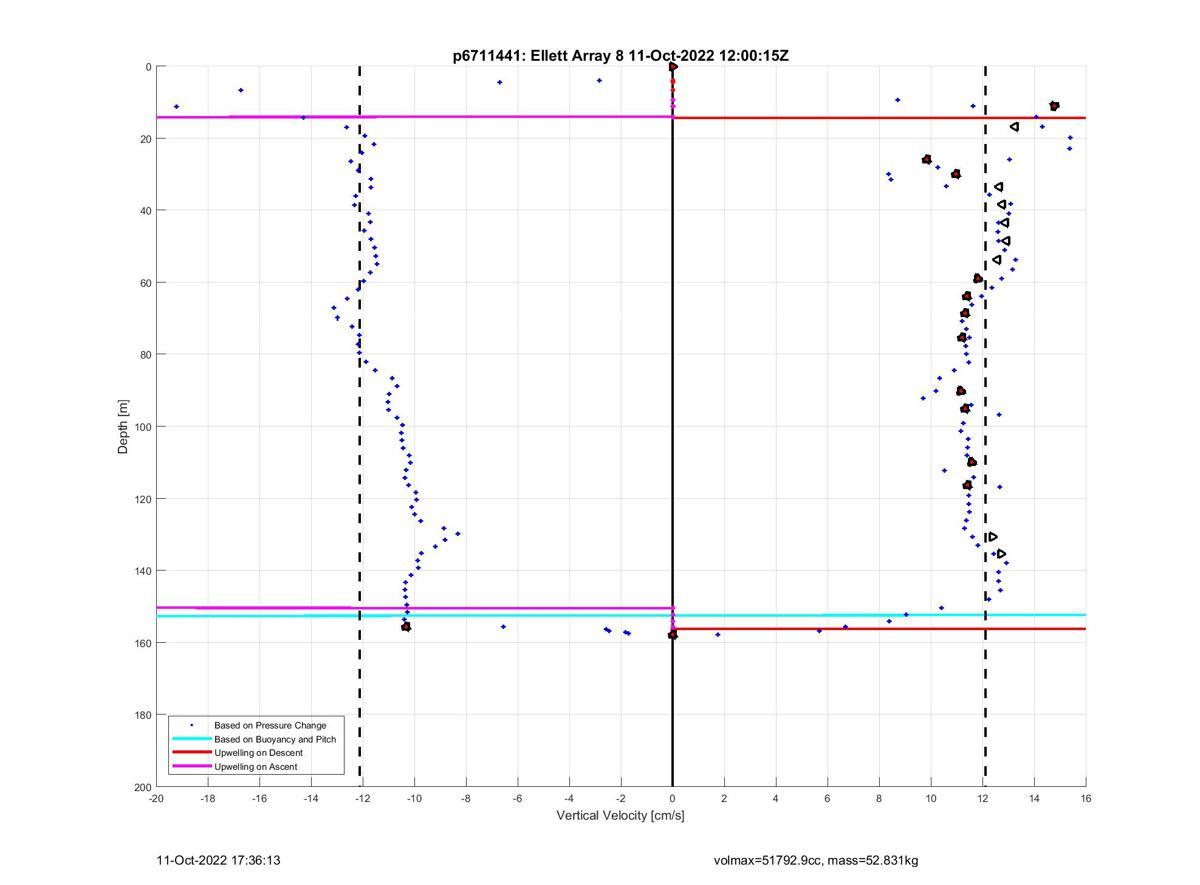The height and width of the screenshot is (885, 1200).
Task: Click the 'volmax=51792.9cc, mass=52.831kg' text
Action: click(x=816, y=860)
